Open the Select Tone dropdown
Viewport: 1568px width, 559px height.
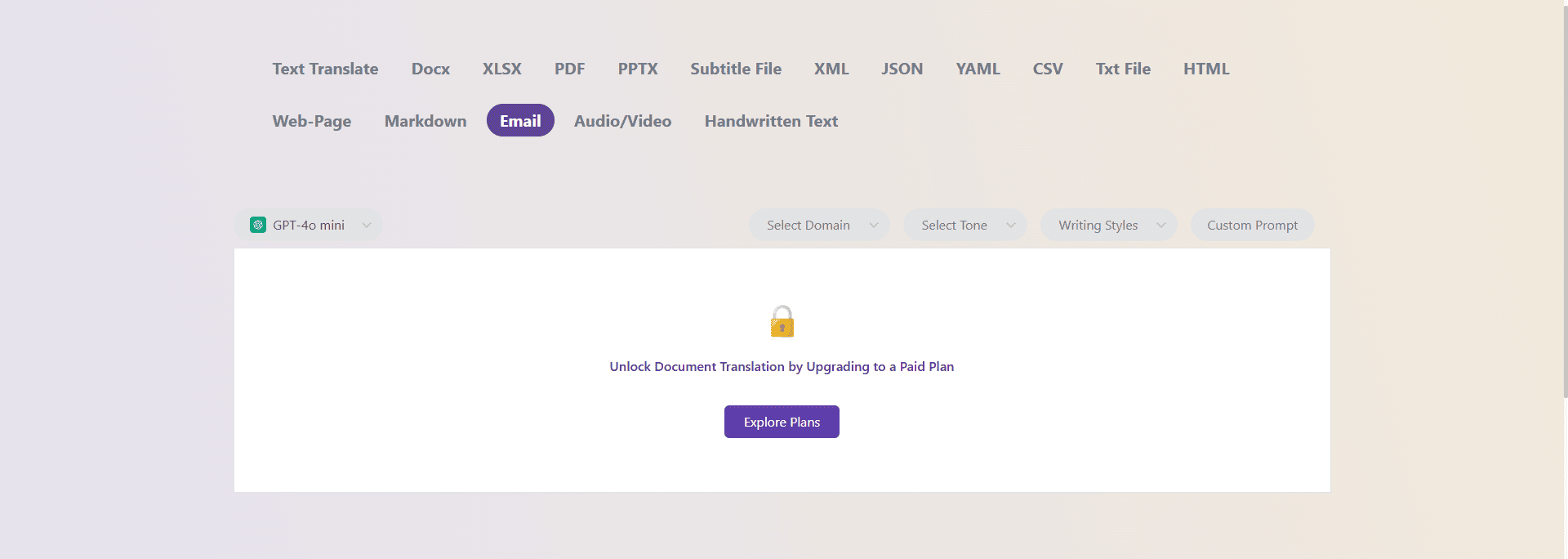pyautogui.click(x=964, y=225)
